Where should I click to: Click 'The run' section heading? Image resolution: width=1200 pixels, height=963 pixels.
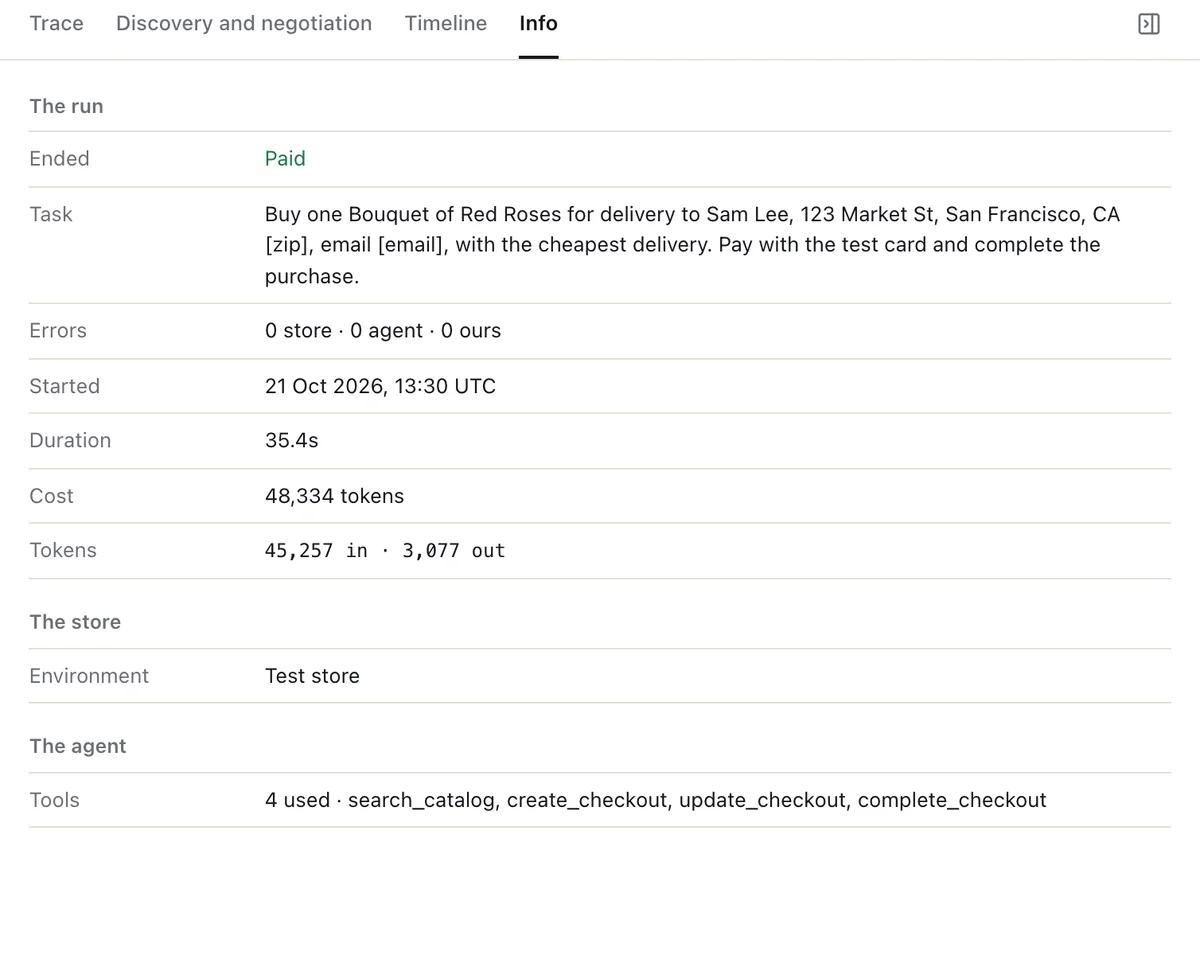pos(67,106)
